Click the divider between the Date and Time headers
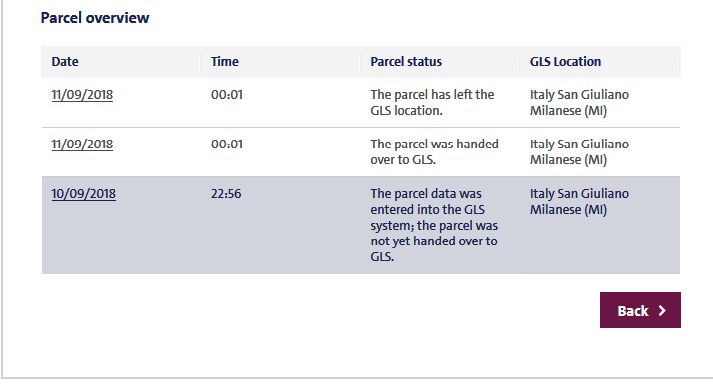 click(200, 61)
